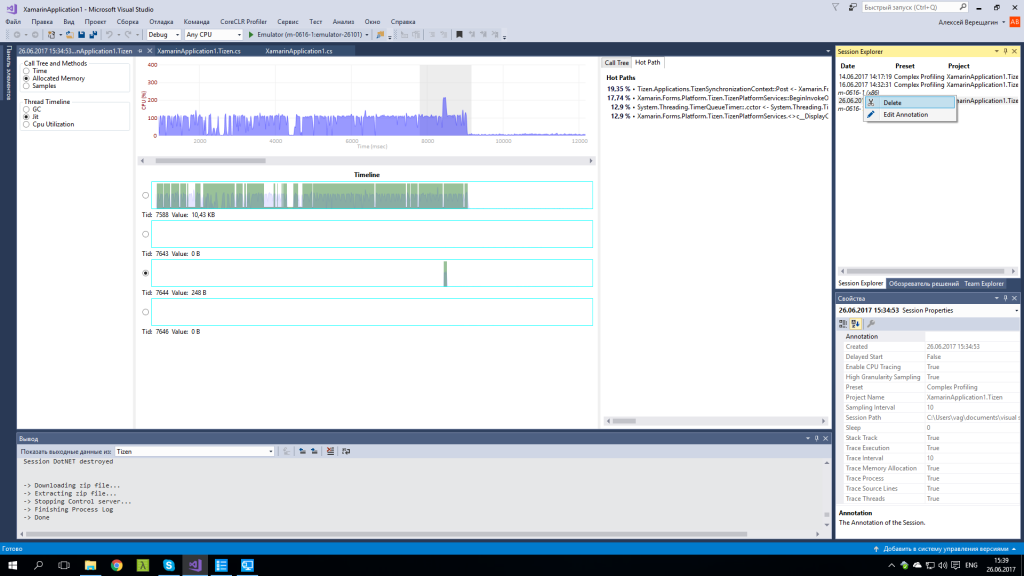Select the radio button for thread Tid 7646
Viewport: 1024px width, 576px height.
146,312
